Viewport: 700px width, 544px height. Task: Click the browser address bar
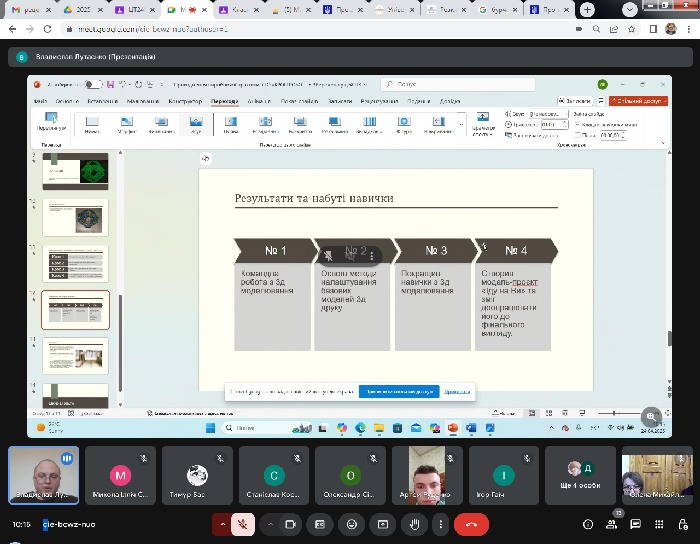(x=300, y=29)
